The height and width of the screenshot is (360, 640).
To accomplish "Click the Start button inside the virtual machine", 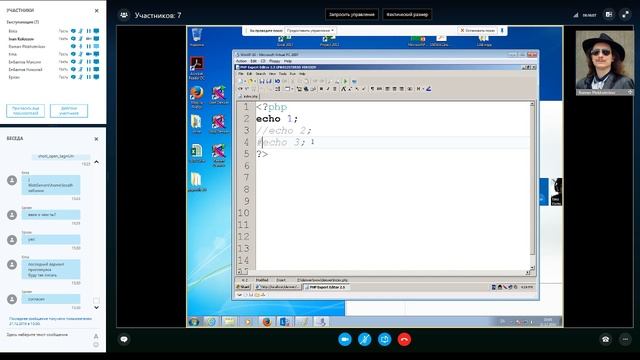I will (243, 287).
